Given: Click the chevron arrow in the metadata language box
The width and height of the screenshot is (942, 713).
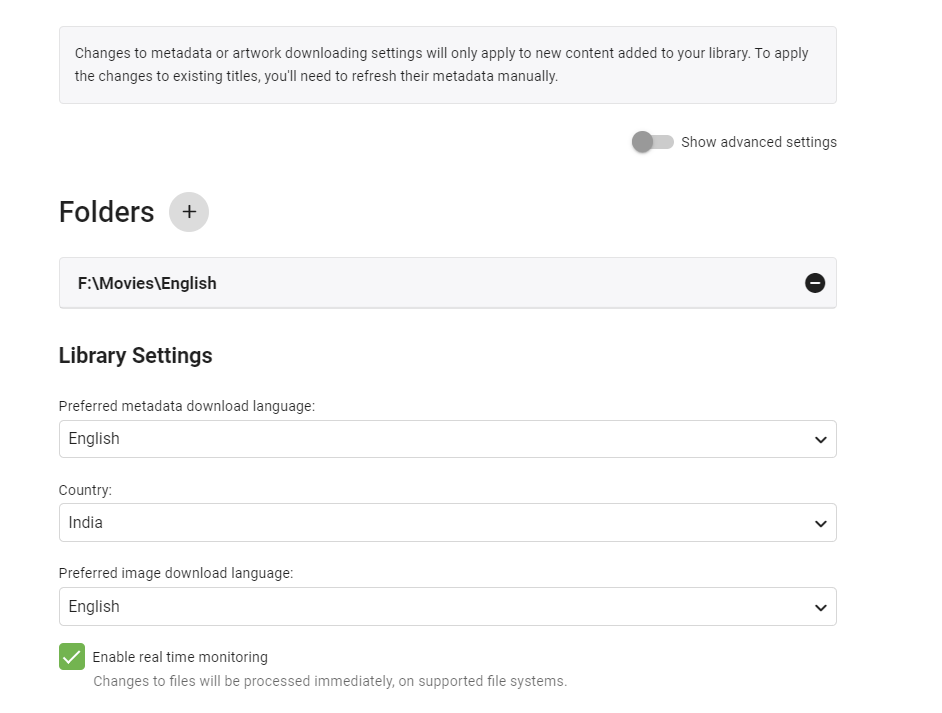Looking at the screenshot, I should (x=821, y=440).
